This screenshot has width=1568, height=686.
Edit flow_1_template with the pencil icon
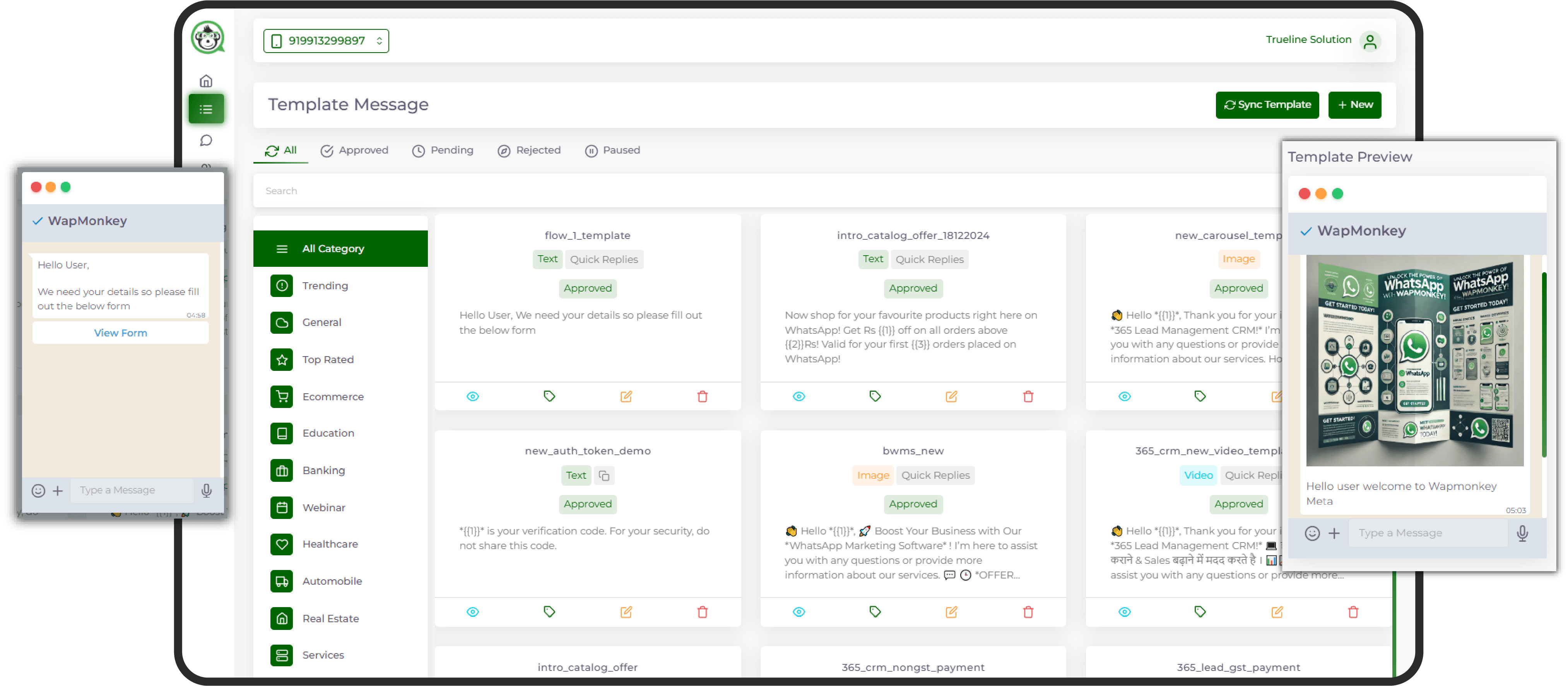[626, 396]
